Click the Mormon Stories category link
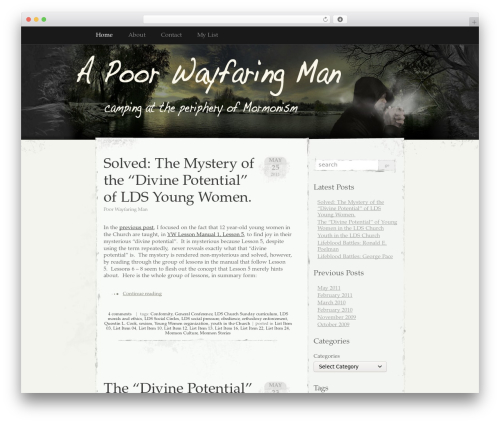 [215, 333]
